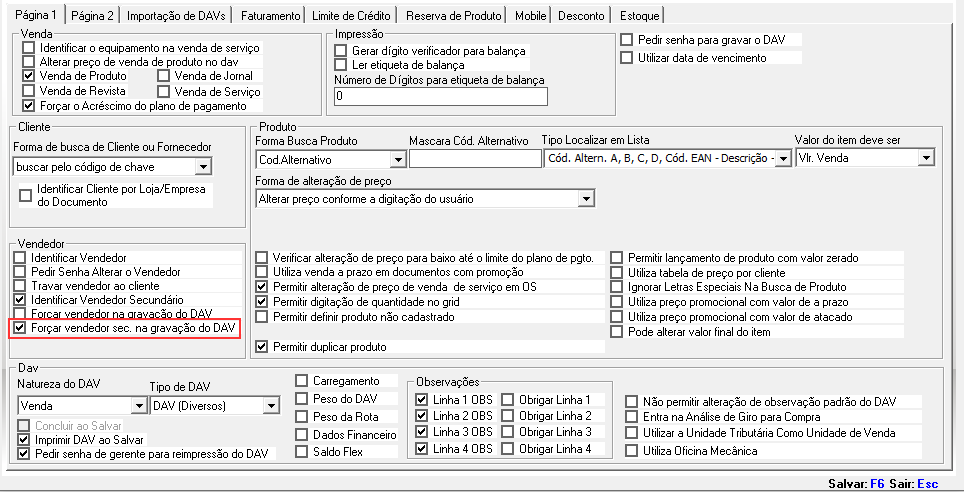Screen dimensions: 964x492
Task: Check Não permitir alteração de observação padrão do DAV
Action: (x=631, y=402)
